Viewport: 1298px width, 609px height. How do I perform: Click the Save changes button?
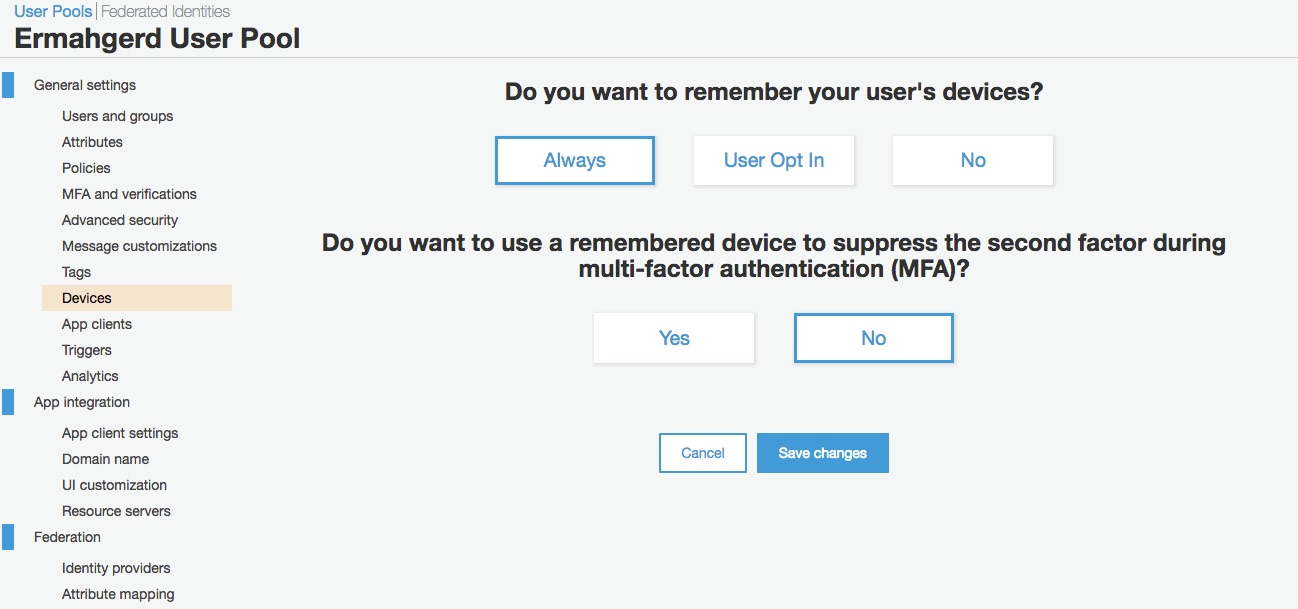pos(823,453)
